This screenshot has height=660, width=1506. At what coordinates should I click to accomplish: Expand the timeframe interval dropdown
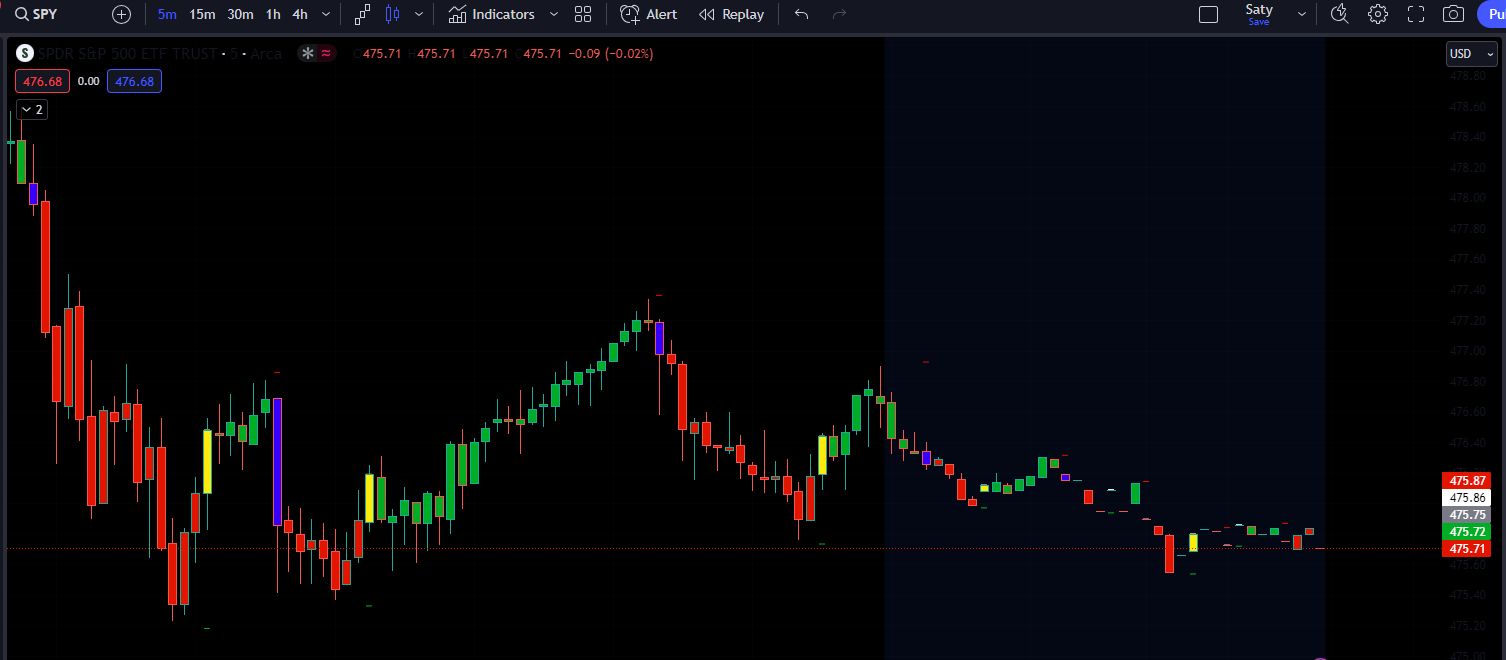[x=326, y=14]
